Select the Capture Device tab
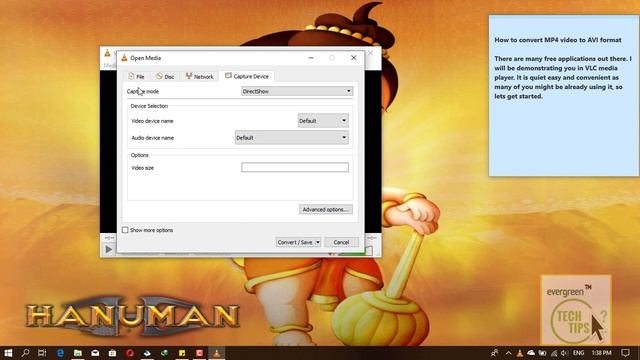Viewport: 640px width, 360px height. pyautogui.click(x=247, y=76)
